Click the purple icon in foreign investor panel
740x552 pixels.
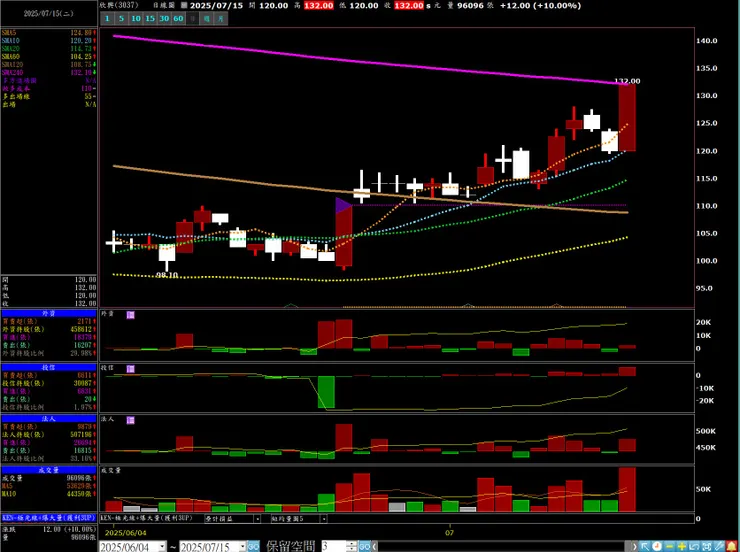click(x=131, y=315)
